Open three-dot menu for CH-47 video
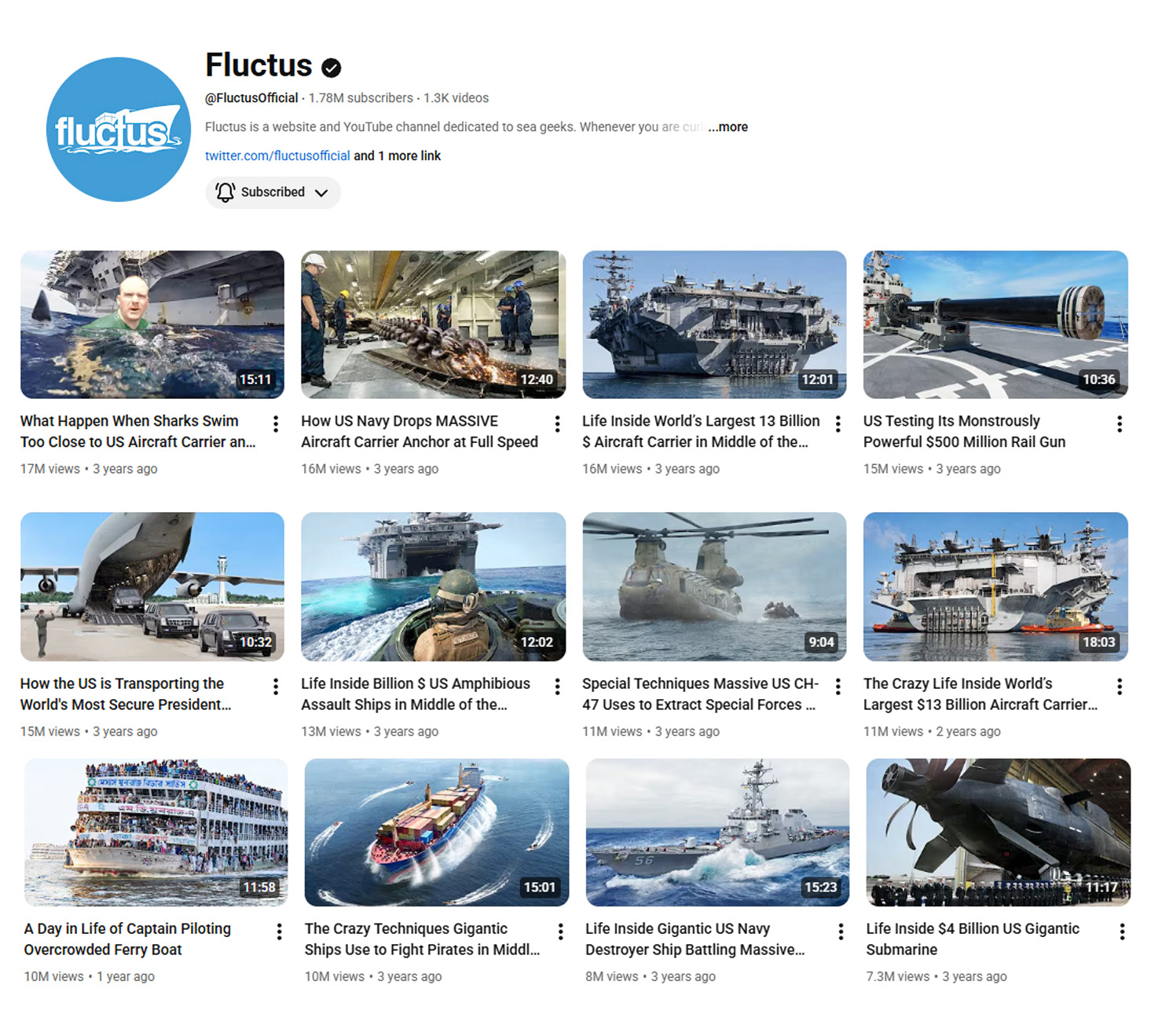The height and width of the screenshot is (1036, 1151). (x=838, y=686)
